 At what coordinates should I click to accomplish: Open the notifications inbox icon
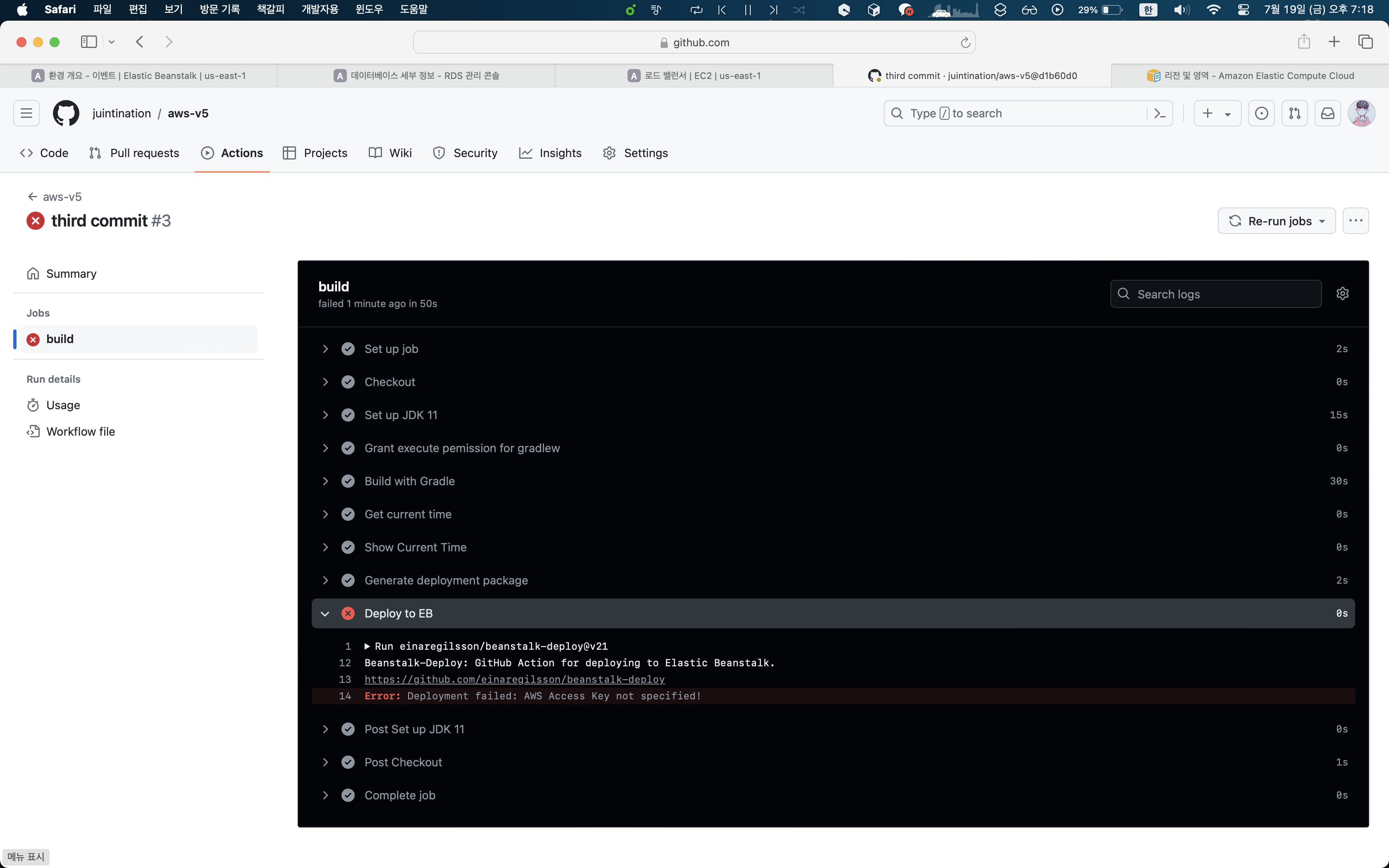point(1327,113)
